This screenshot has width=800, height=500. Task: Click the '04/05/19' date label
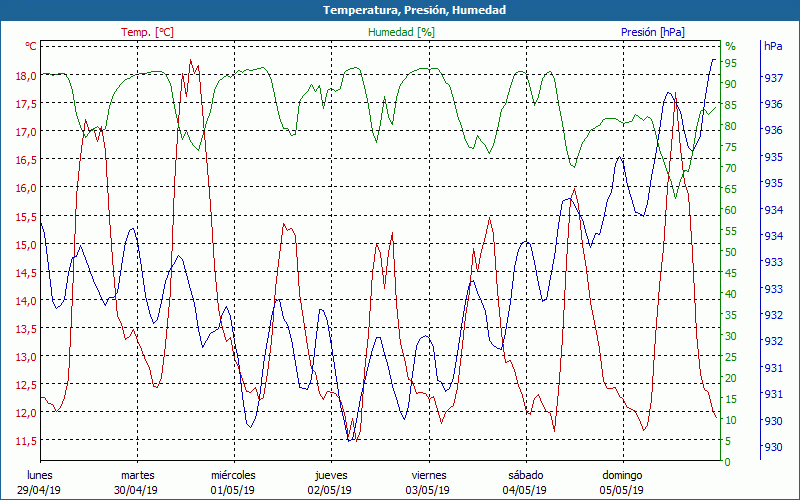[524, 490]
